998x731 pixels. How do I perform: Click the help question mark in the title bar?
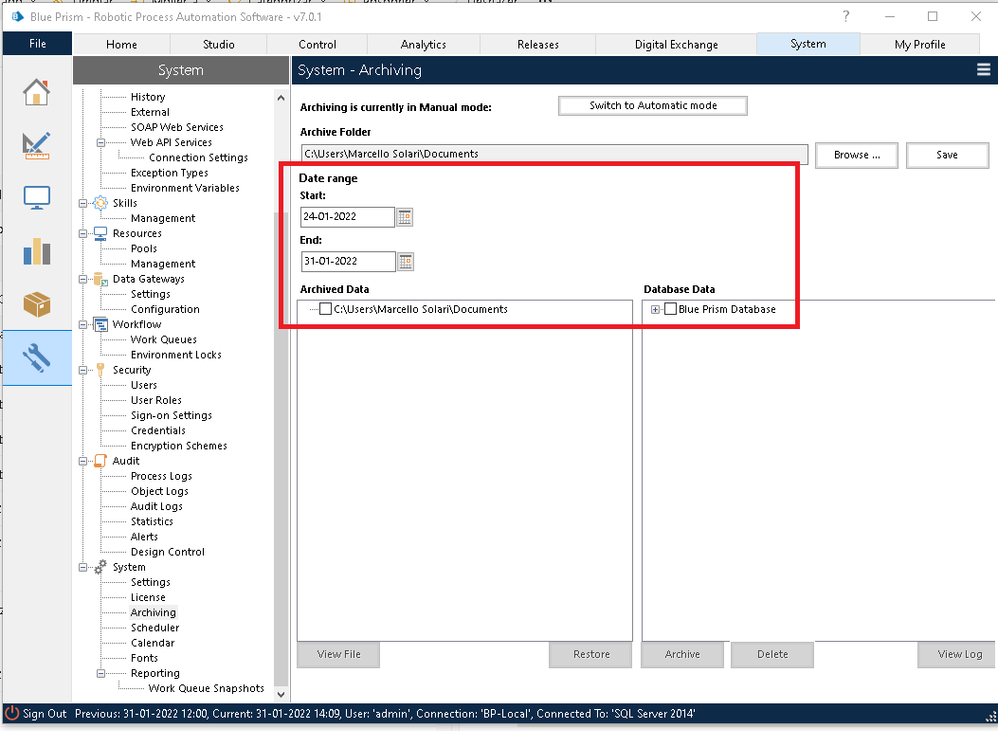(846, 17)
